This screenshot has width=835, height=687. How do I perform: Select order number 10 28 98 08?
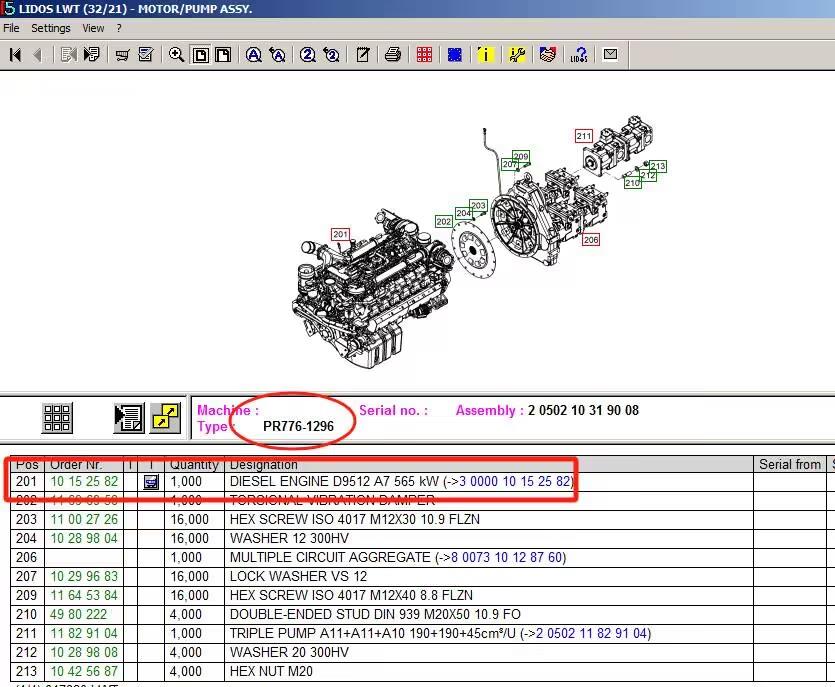(x=84, y=652)
